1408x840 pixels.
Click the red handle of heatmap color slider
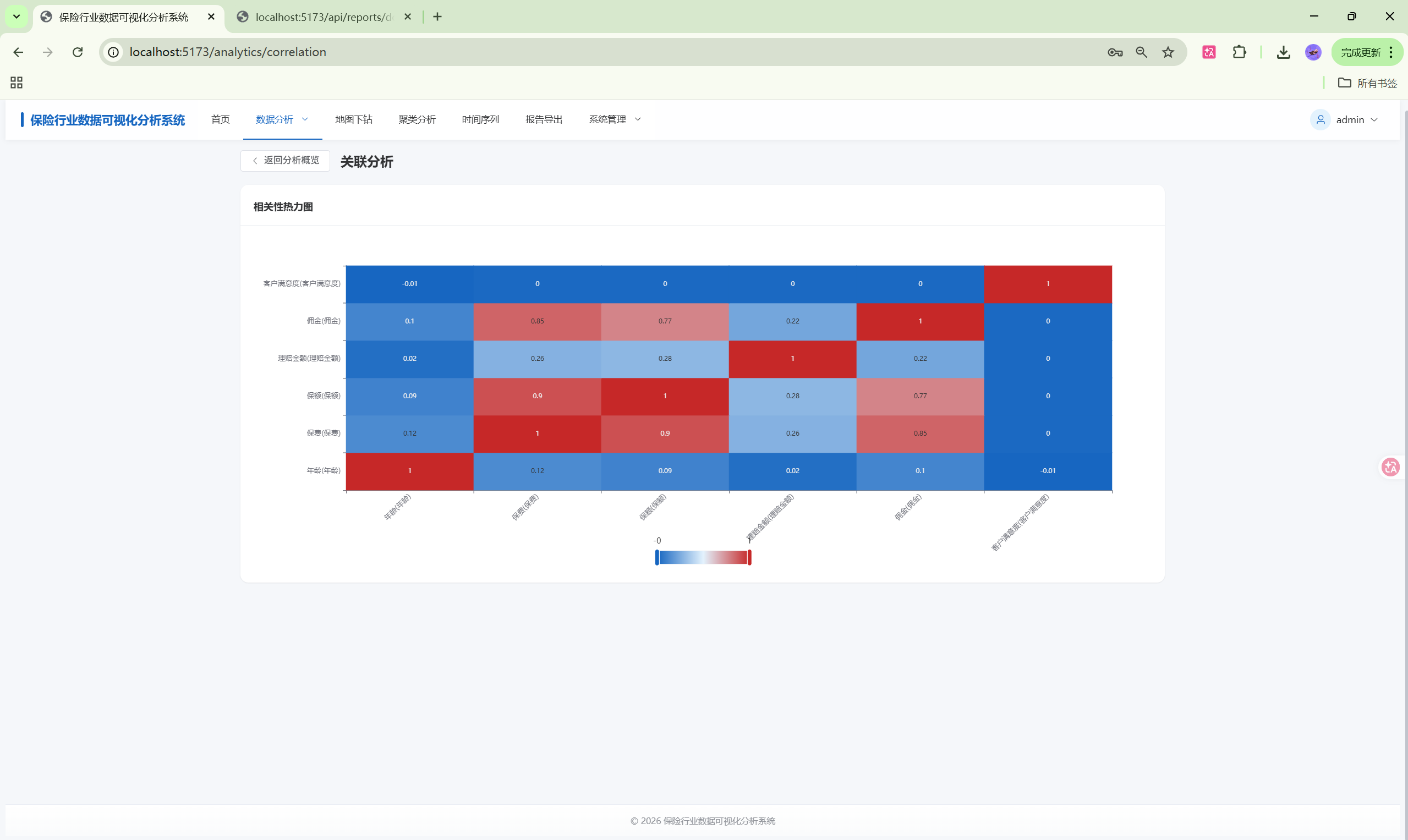coord(749,558)
